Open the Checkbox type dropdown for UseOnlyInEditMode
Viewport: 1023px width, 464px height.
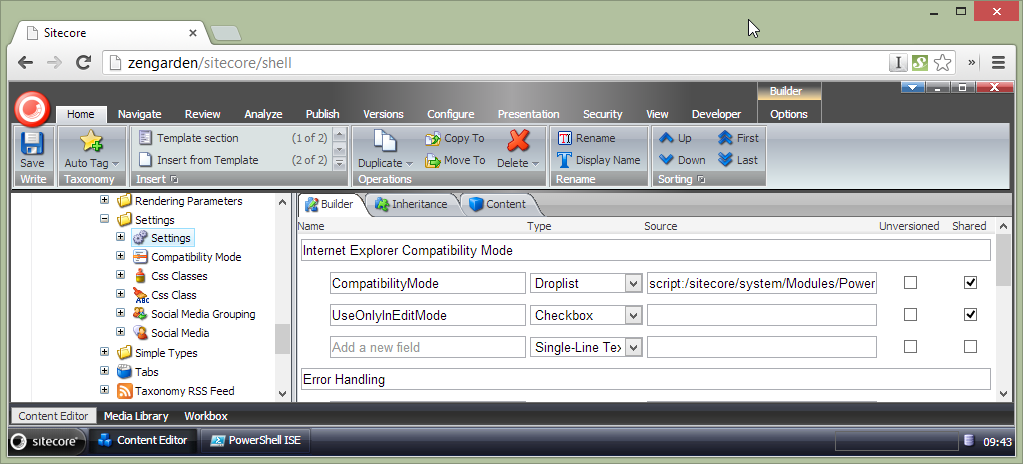click(x=632, y=316)
